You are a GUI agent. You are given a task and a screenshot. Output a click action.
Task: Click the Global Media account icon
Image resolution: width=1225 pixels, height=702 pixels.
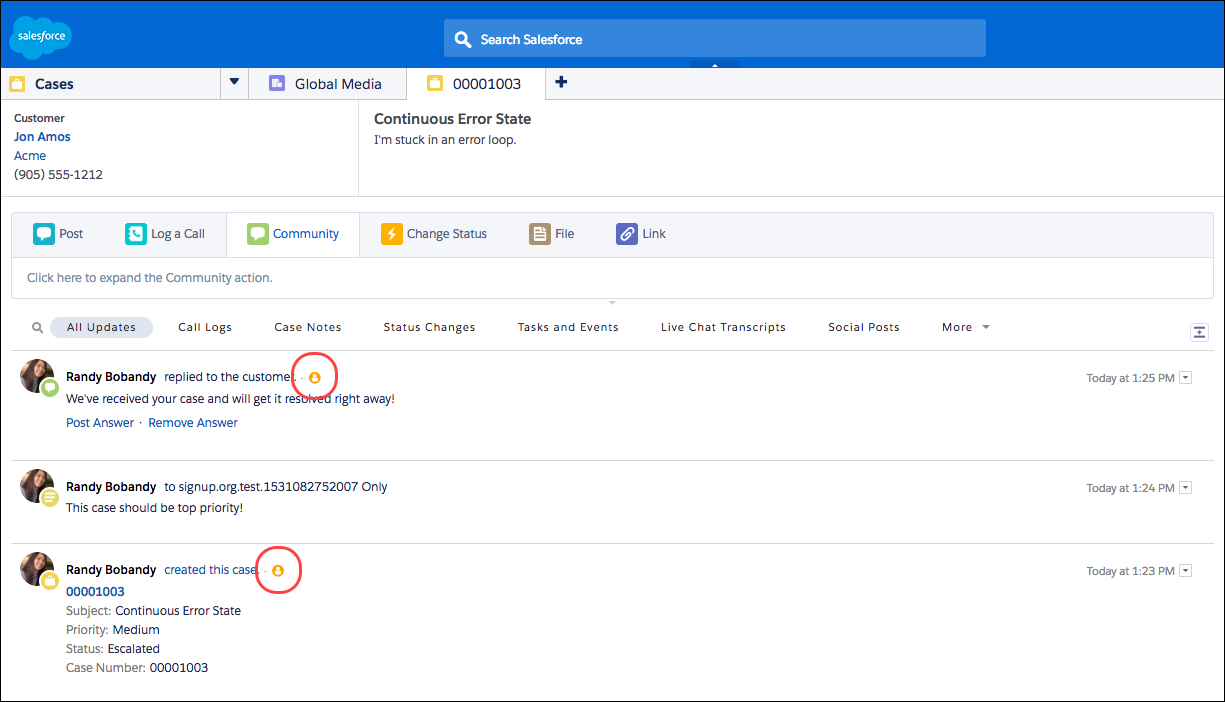tap(277, 84)
